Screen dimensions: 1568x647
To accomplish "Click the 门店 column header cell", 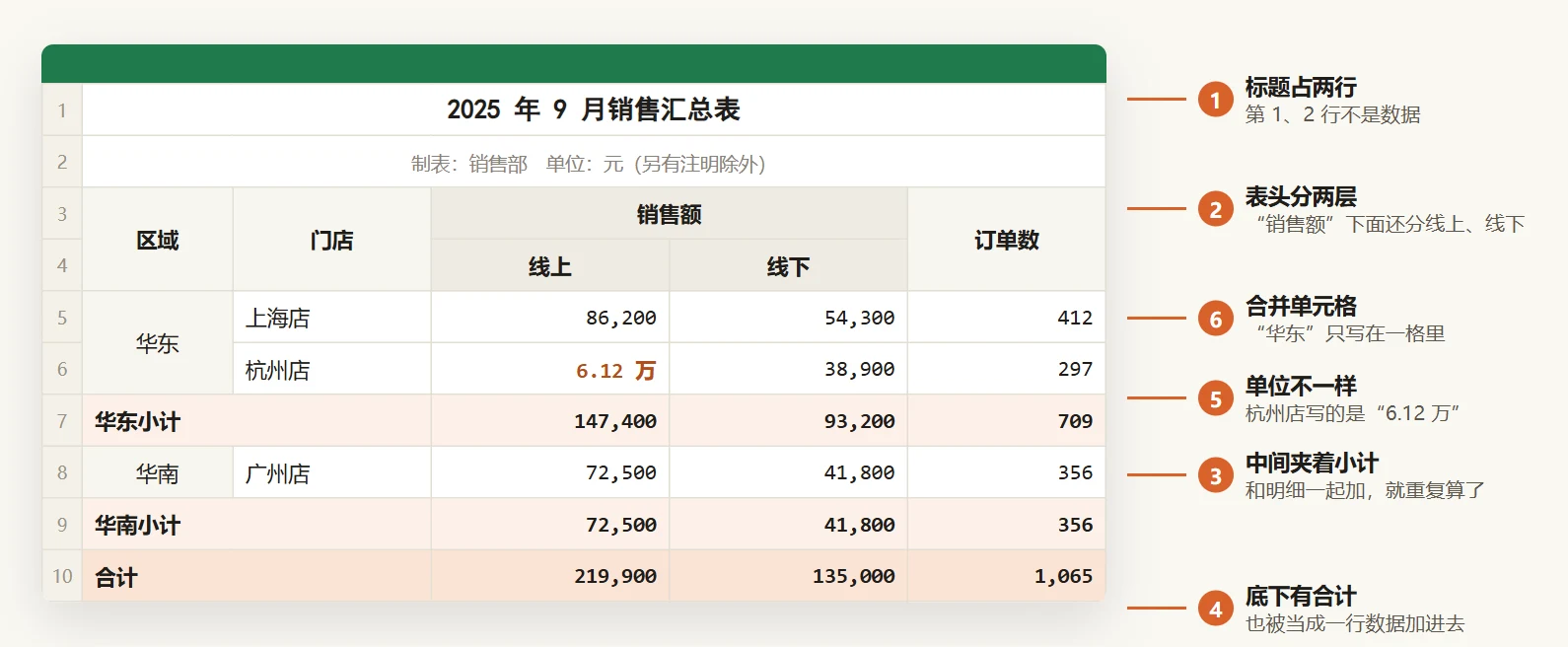I will (x=332, y=240).
